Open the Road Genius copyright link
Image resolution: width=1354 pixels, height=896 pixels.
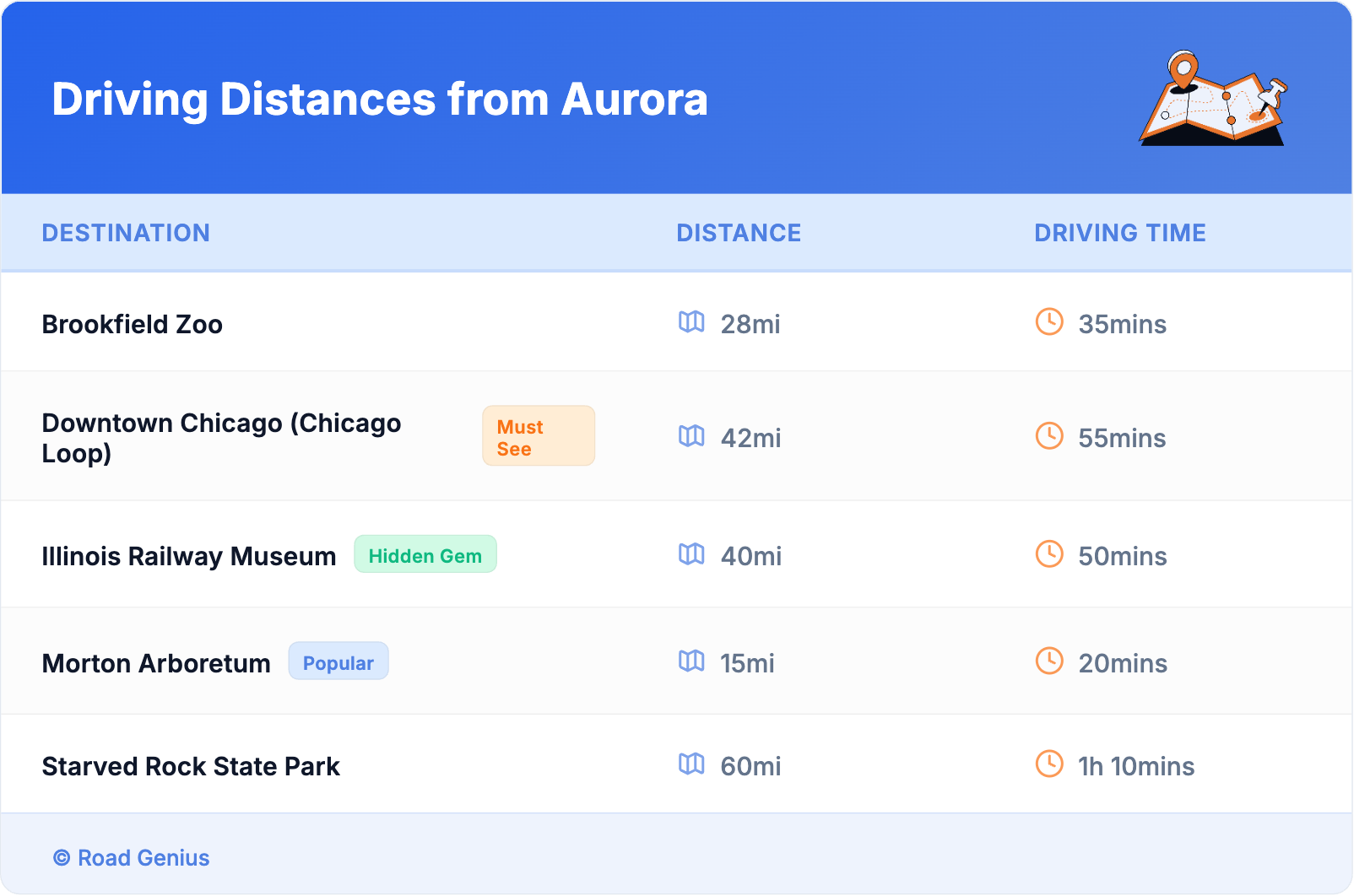(132, 858)
